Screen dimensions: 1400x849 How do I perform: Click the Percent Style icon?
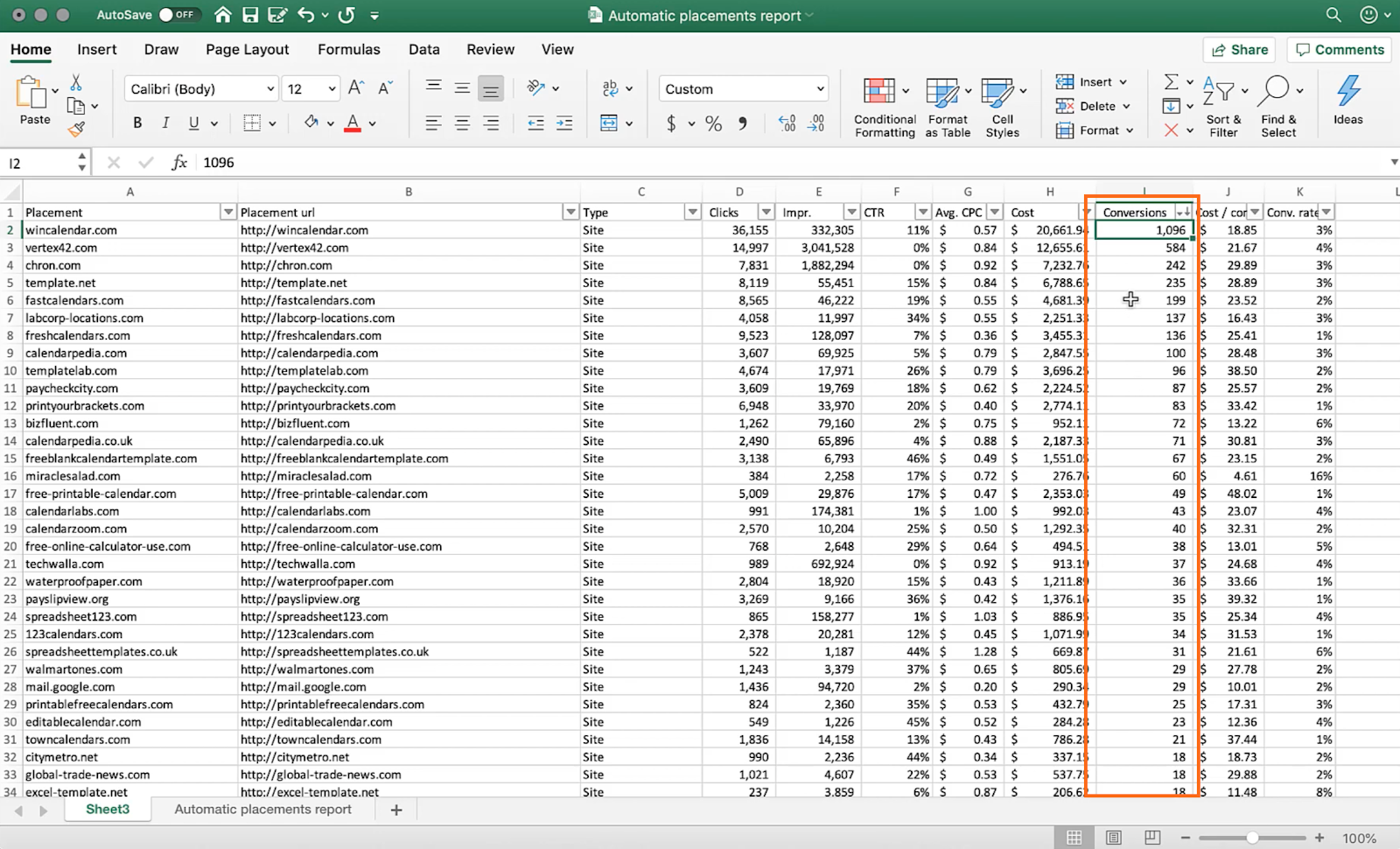(714, 123)
